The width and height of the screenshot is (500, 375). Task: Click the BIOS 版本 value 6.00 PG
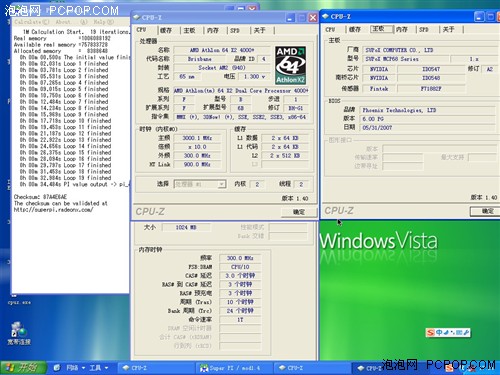(428, 119)
